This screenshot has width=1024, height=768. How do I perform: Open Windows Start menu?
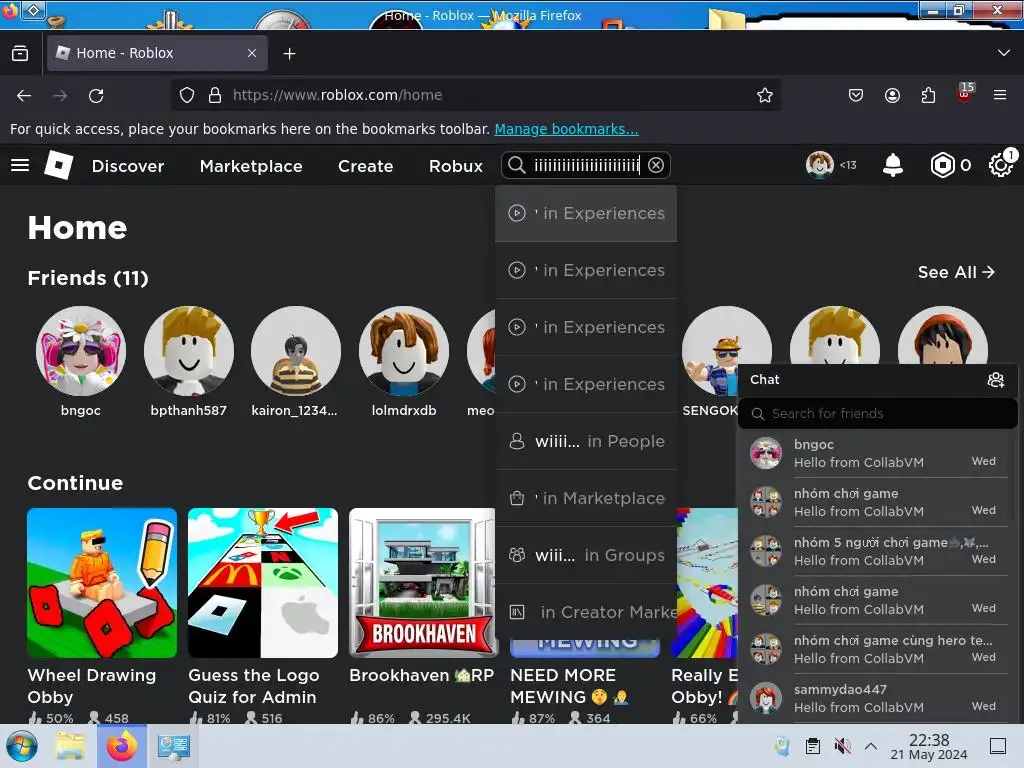coord(22,746)
